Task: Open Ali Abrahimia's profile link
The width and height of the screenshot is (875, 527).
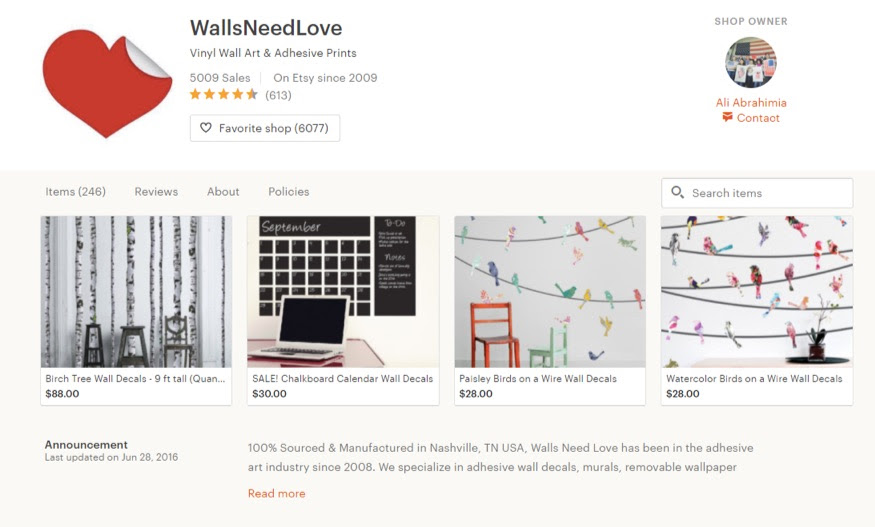Action: point(751,102)
